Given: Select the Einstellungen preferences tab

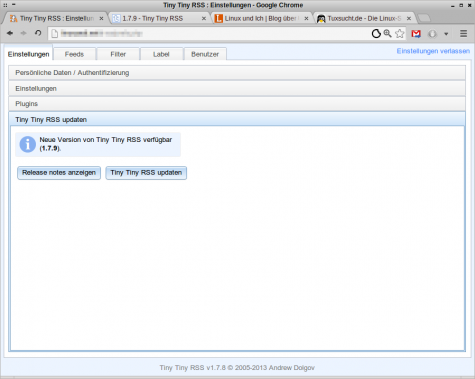Looking at the screenshot, I should 29,54.
